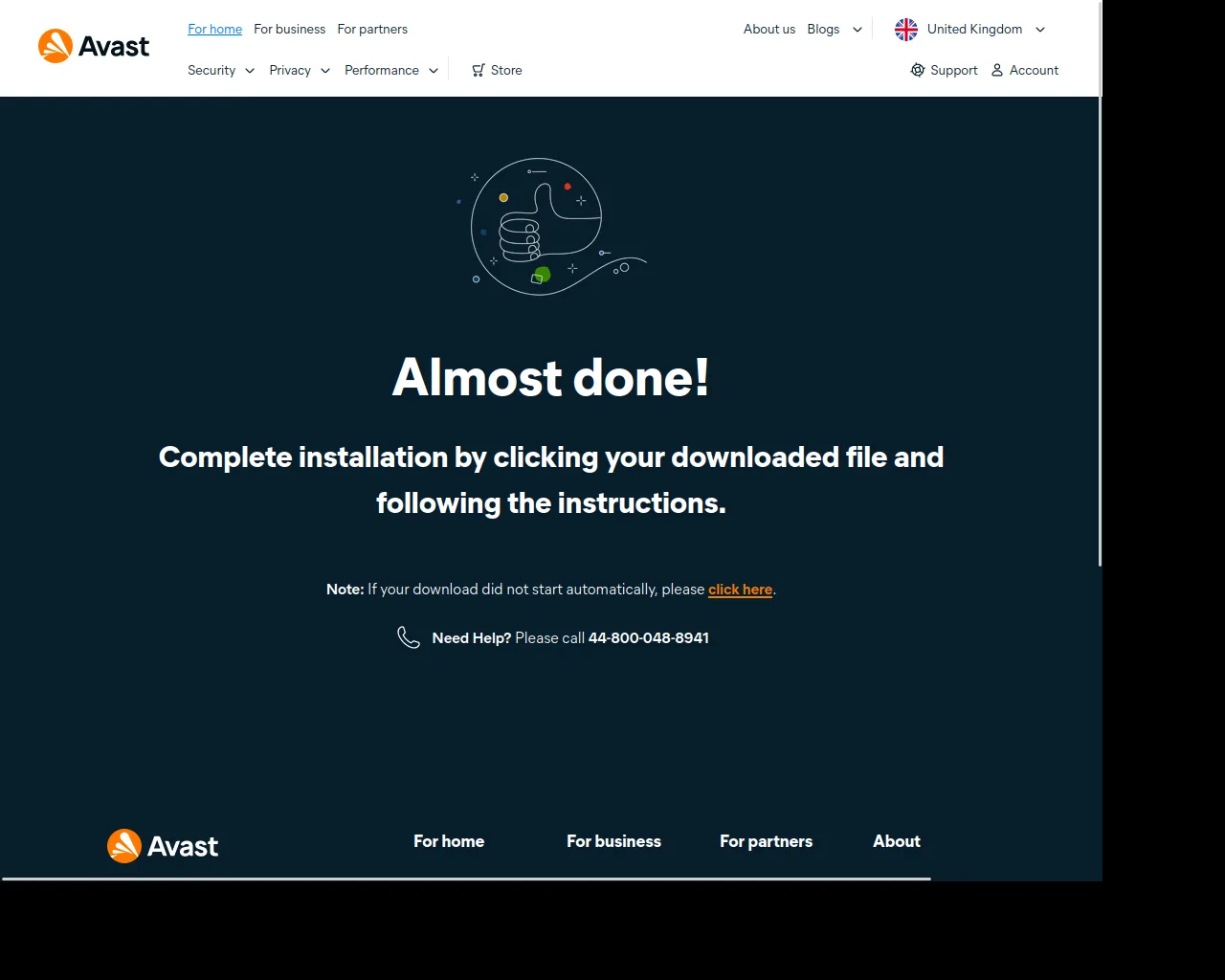Open the Support link

point(944,70)
